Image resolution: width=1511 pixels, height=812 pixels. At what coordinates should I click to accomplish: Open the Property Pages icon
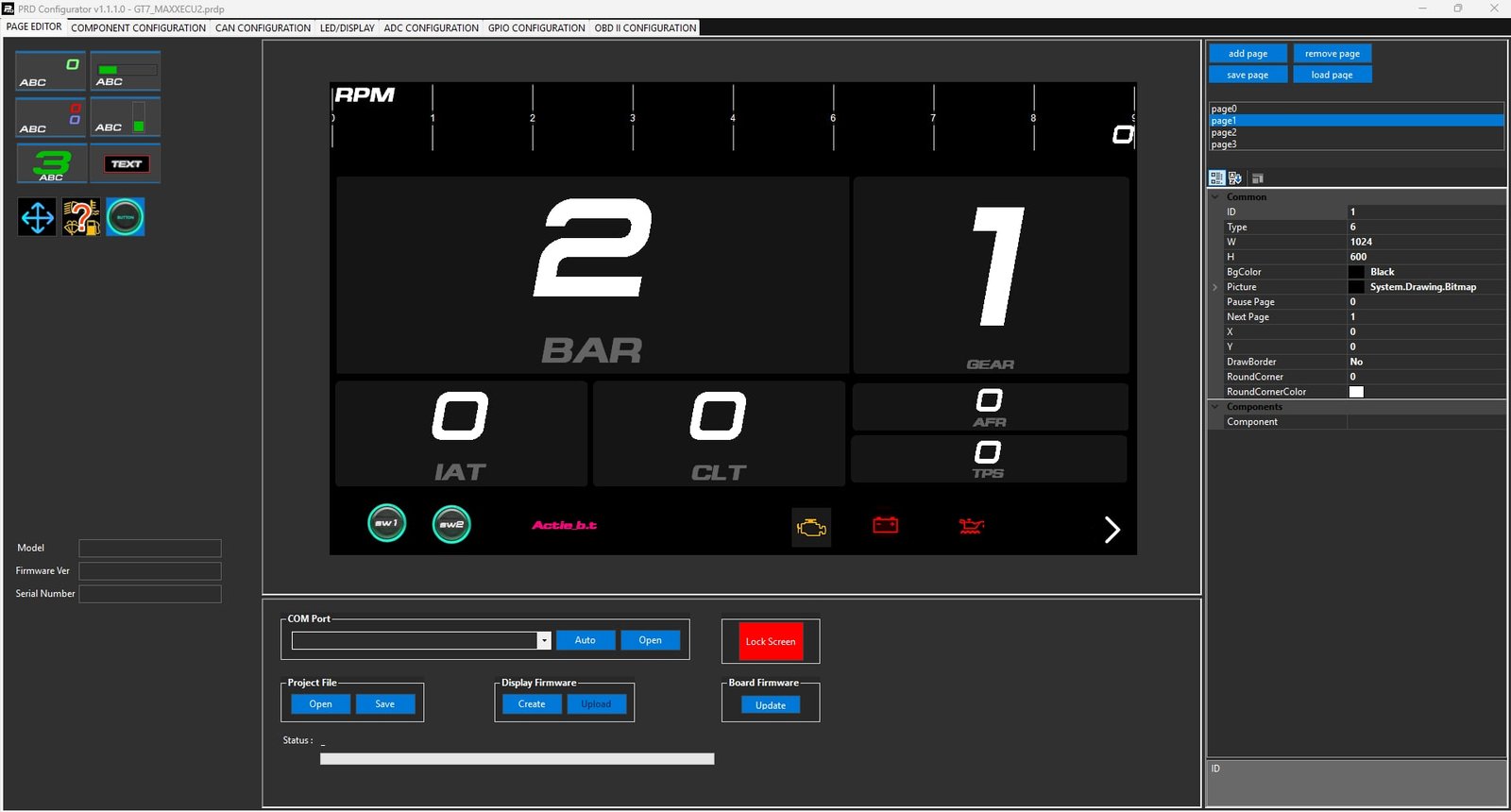pos(1257,178)
